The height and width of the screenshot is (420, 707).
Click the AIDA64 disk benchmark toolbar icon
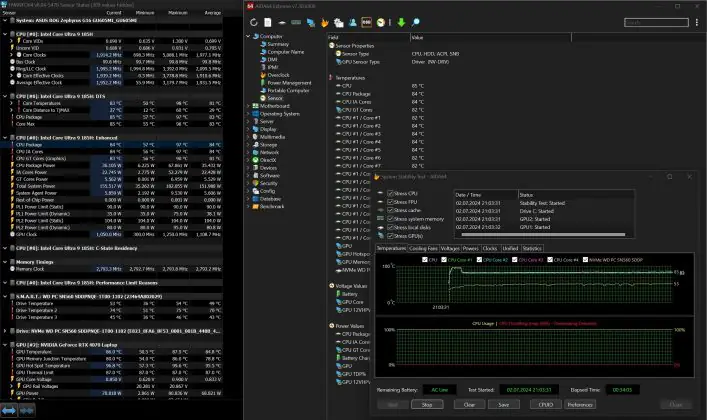pyautogui.click(x=282, y=22)
